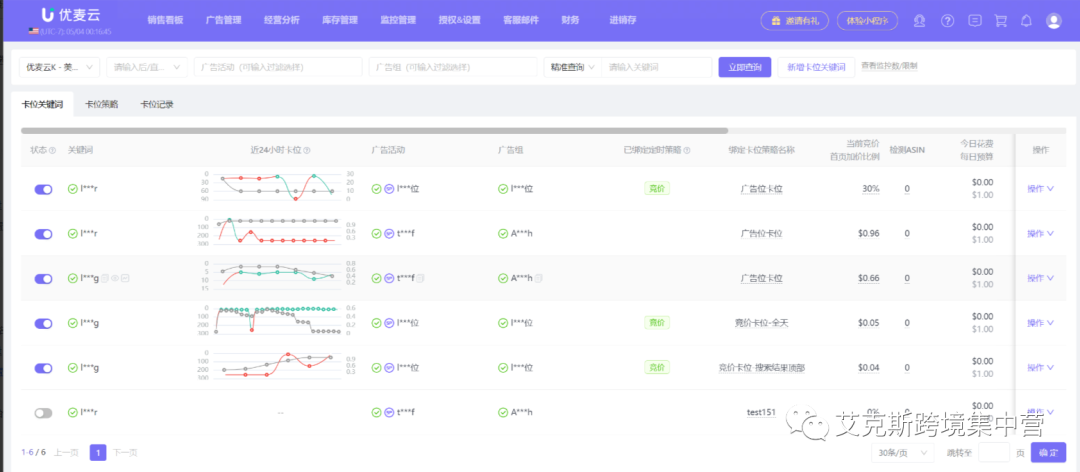Copy keyword l***g in the $0.66 row
Viewport: 1080px width, 472px height.
point(105,278)
